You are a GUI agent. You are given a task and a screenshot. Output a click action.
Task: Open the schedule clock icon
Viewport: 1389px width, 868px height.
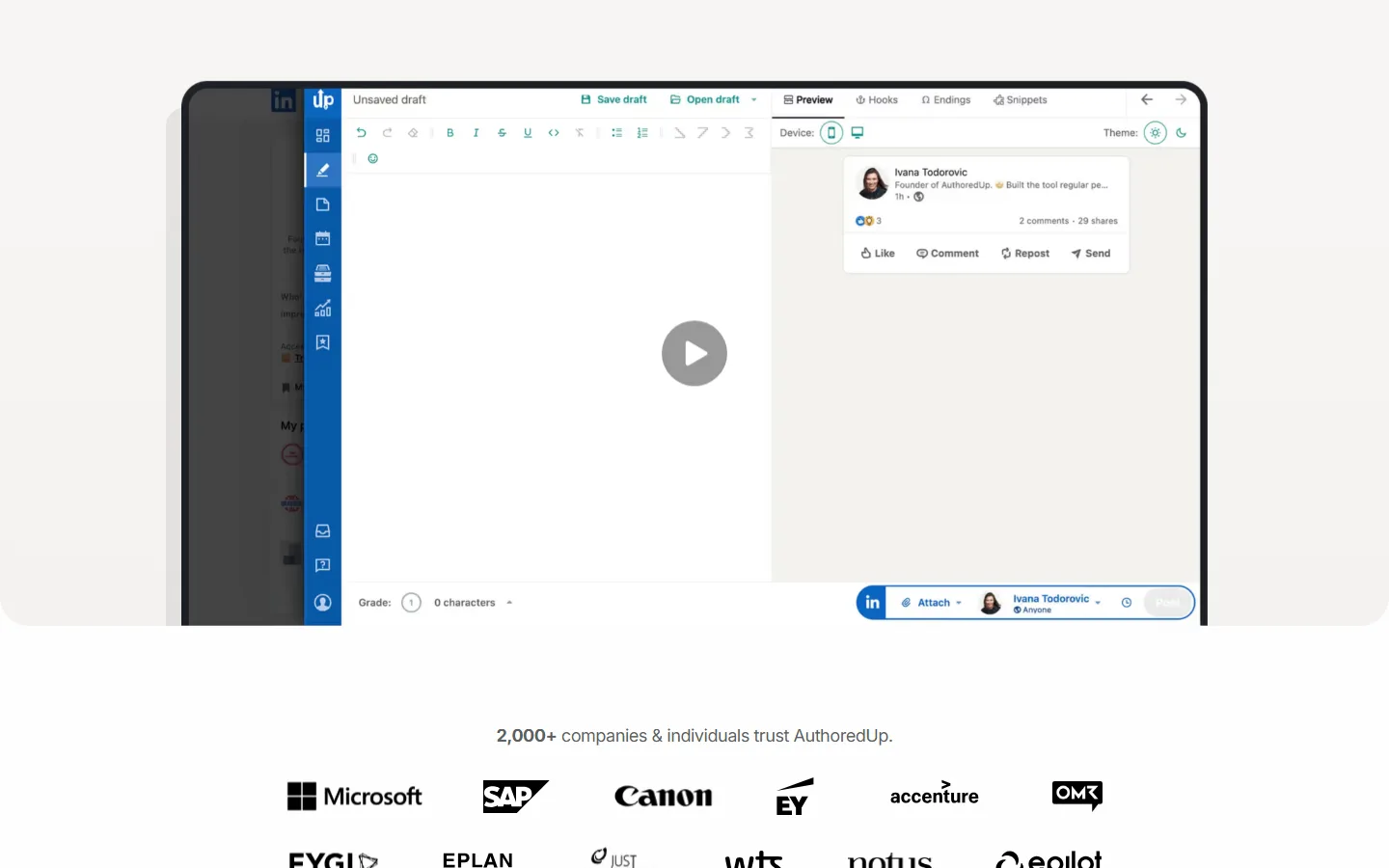coord(1127,603)
